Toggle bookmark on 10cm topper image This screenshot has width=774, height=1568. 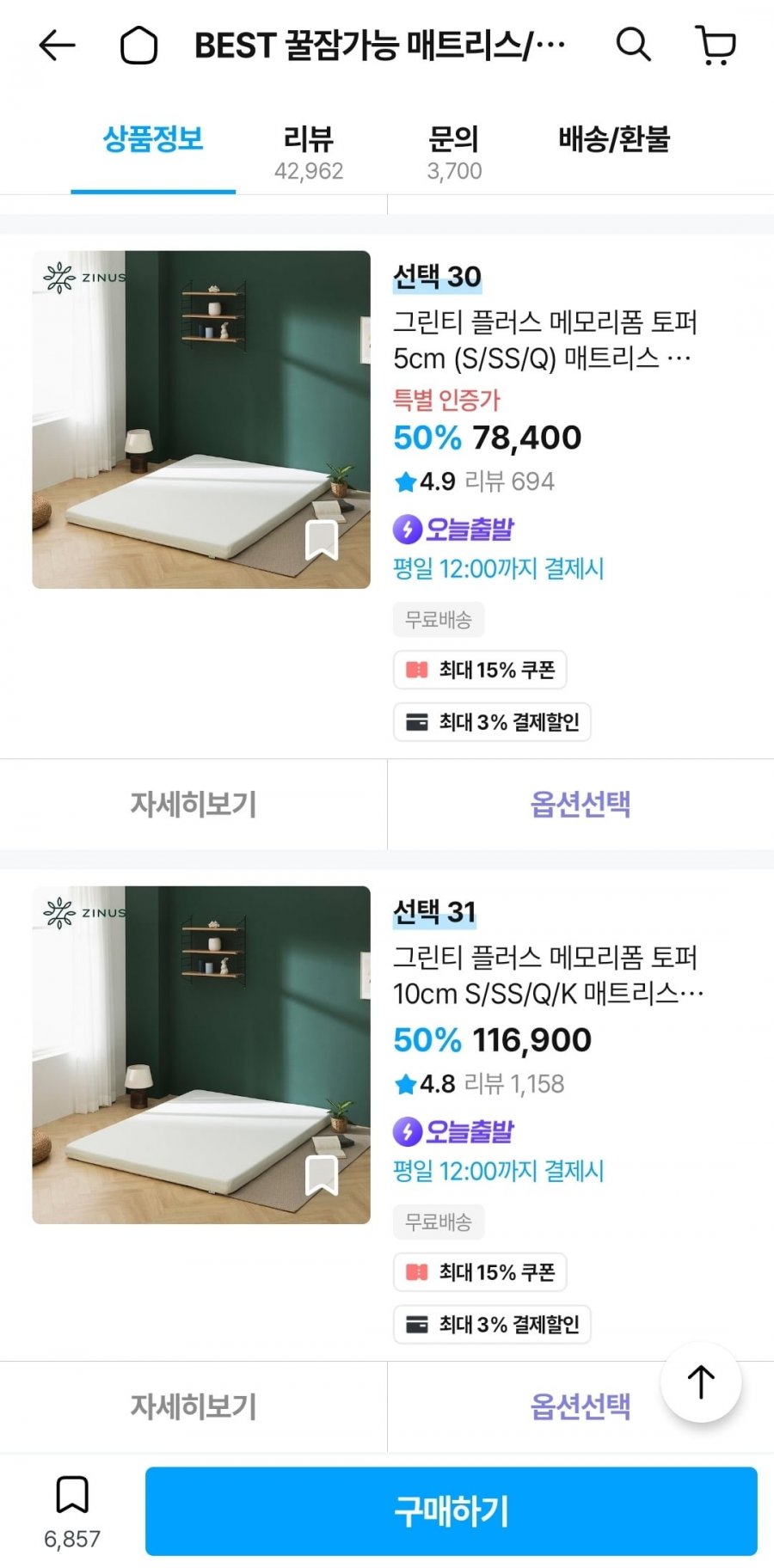click(322, 1175)
